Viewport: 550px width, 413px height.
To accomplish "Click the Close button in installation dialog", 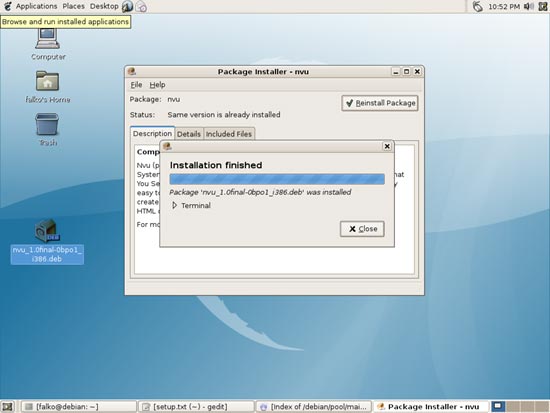I will (362, 229).
